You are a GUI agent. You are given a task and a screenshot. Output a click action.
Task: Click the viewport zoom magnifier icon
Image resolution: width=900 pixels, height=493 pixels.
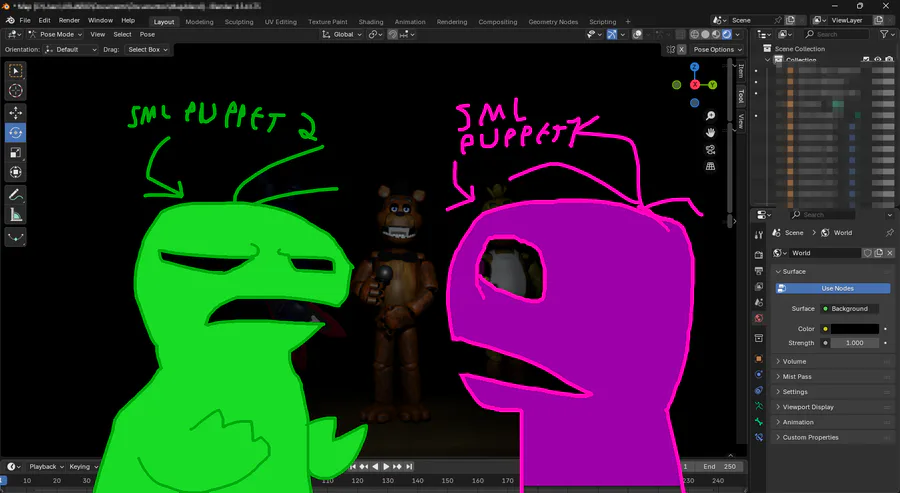click(x=711, y=116)
